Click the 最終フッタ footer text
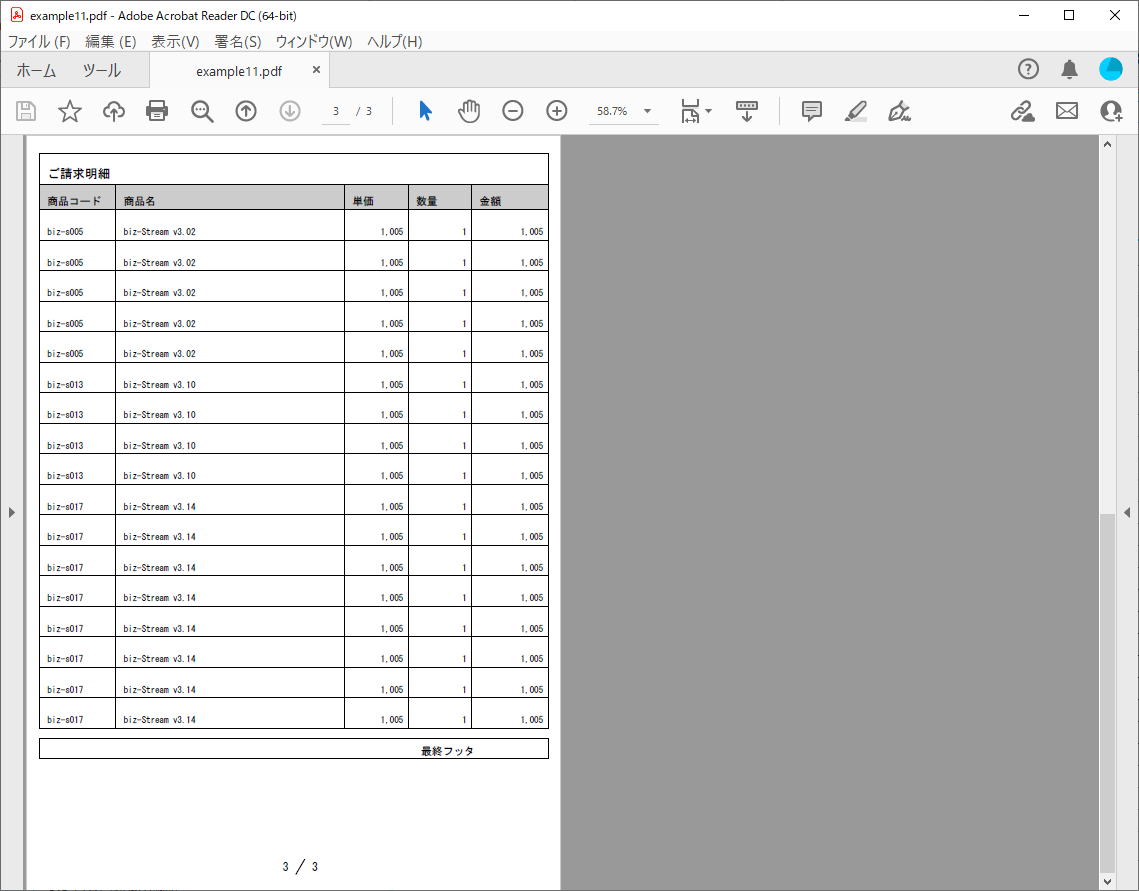The width and height of the screenshot is (1139, 891). (447, 751)
